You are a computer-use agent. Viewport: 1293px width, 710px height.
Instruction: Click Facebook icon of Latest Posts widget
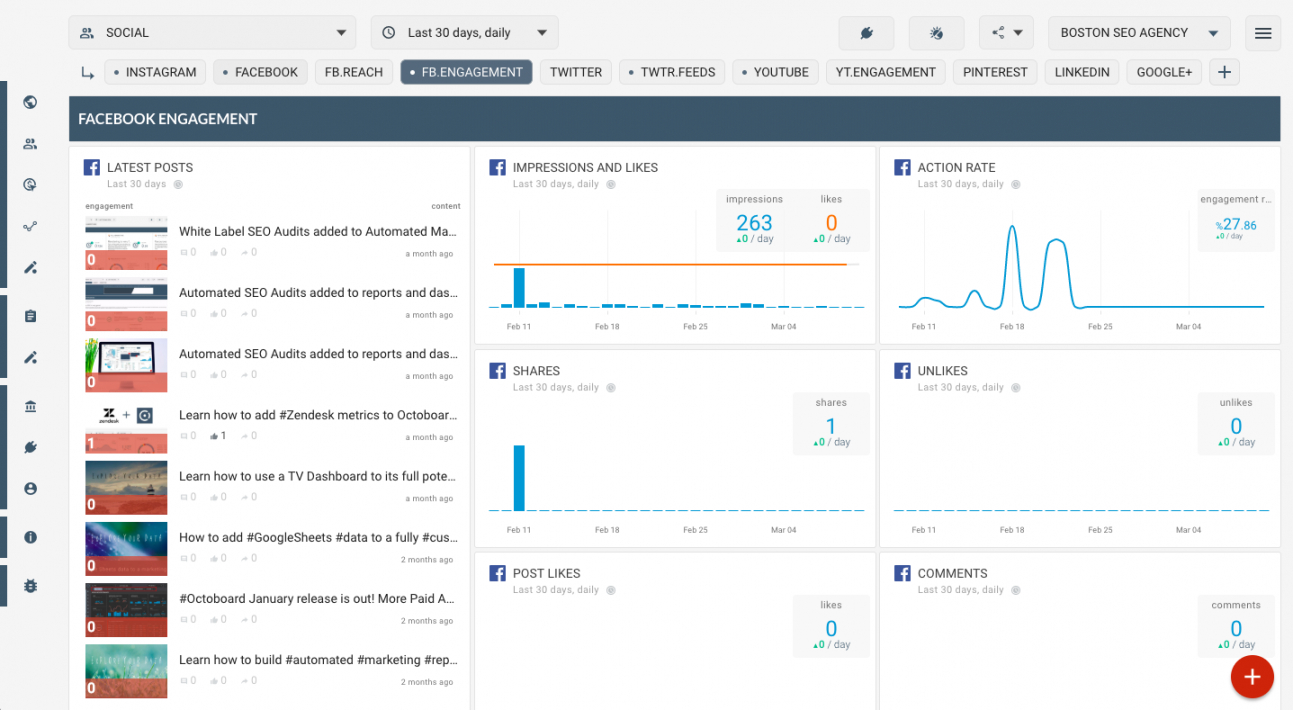(91, 168)
